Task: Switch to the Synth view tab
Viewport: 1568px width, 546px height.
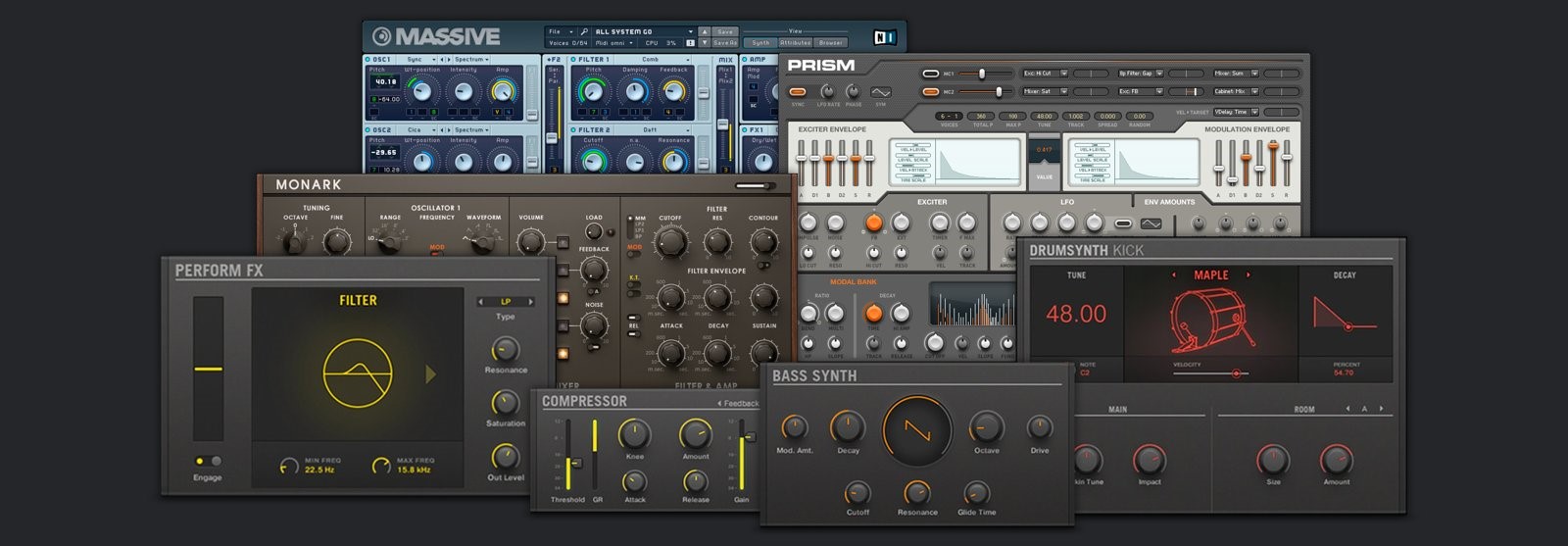Action: pyautogui.click(x=760, y=42)
